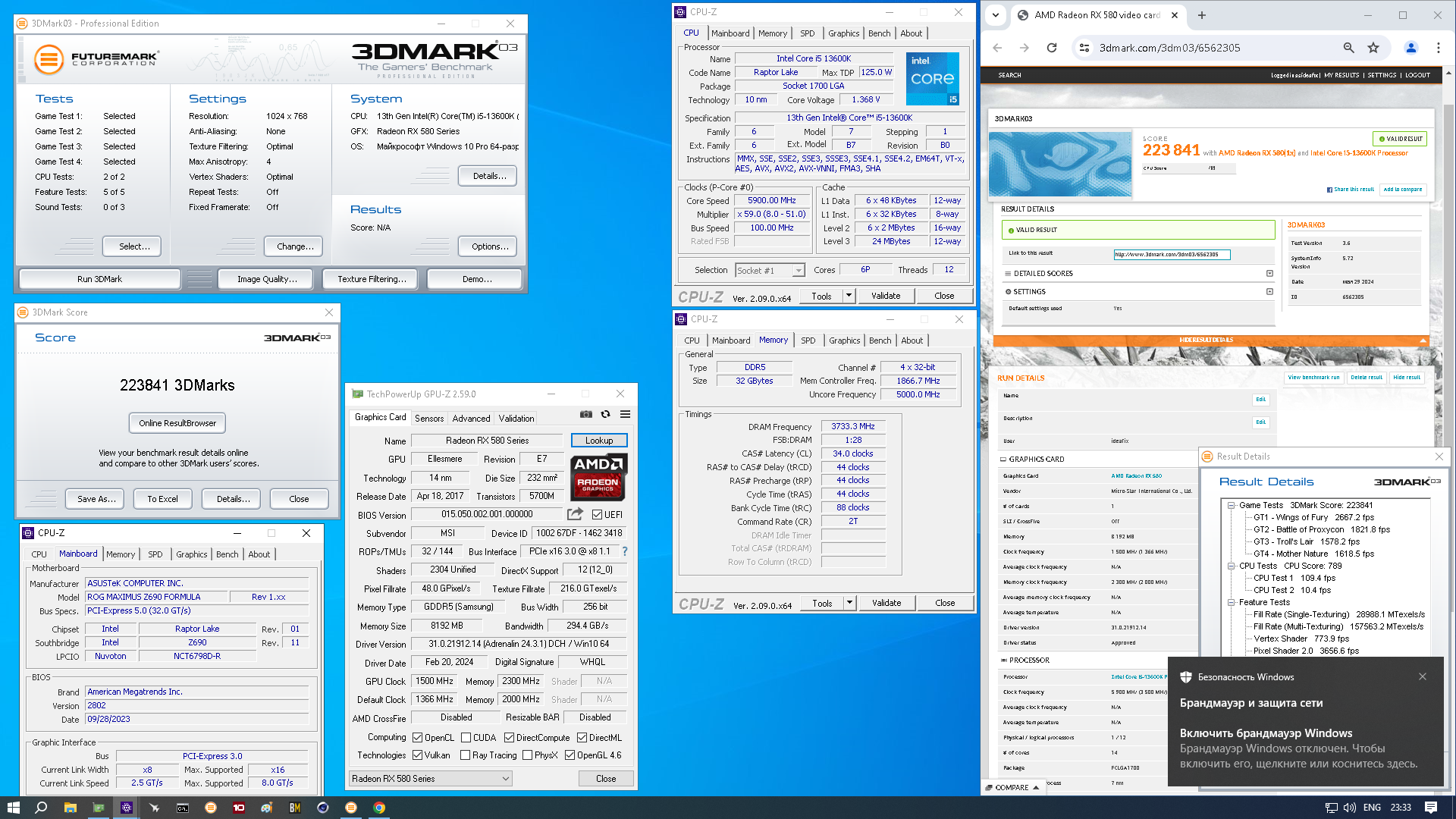Collapse the CPU Tests tree node
The height and width of the screenshot is (819, 1456).
(1232, 566)
